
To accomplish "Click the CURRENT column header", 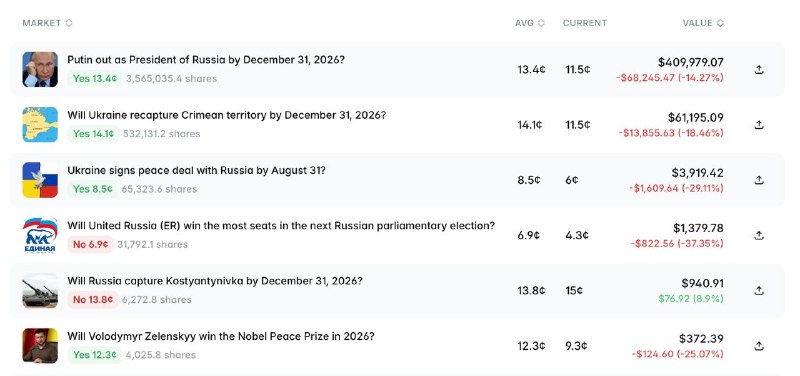I will (x=585, y=23).
